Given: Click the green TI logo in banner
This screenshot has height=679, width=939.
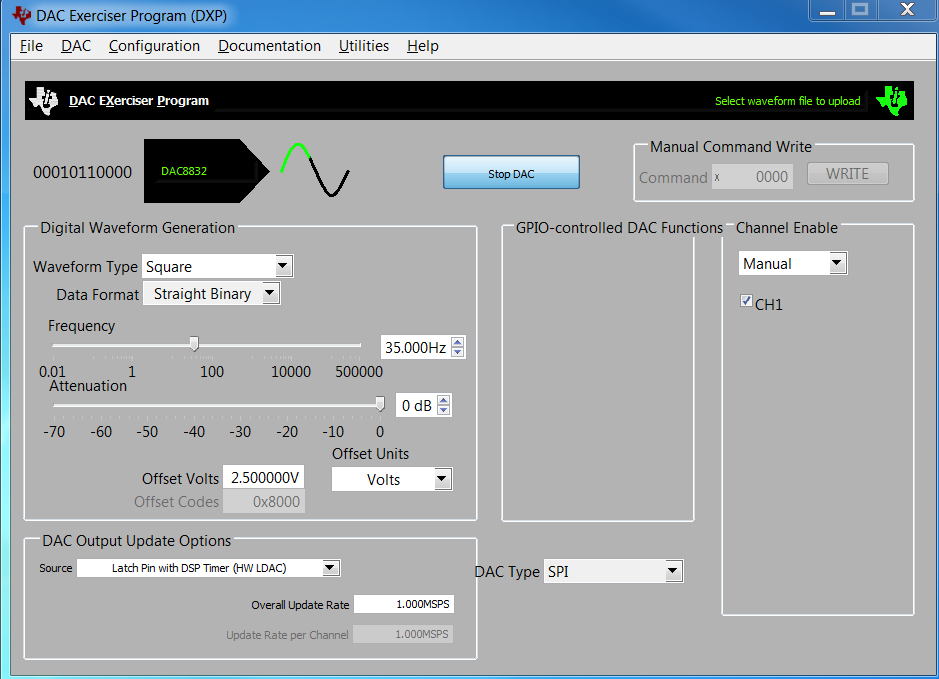Looking at the screenshot, I should [x=892, y=100].
